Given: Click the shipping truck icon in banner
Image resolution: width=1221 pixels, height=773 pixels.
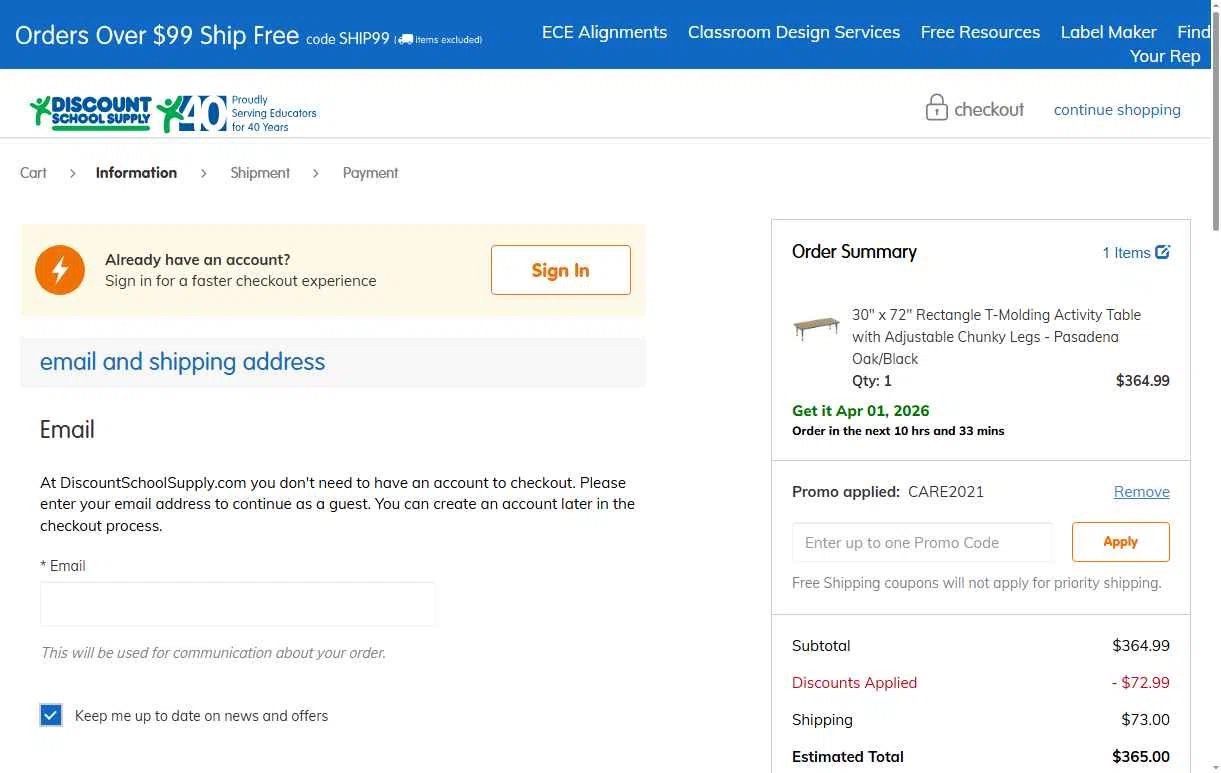Looking at the screenshot, I should (405, 40).
